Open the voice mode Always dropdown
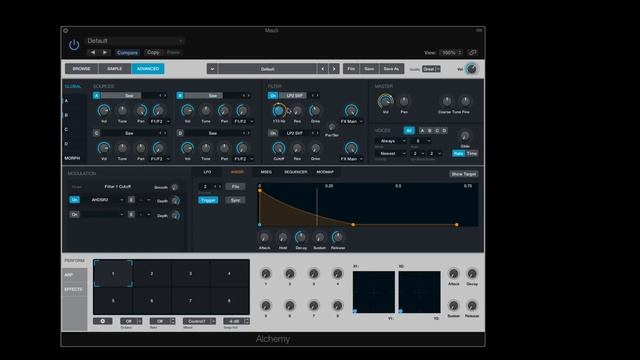 coord(391,141)
